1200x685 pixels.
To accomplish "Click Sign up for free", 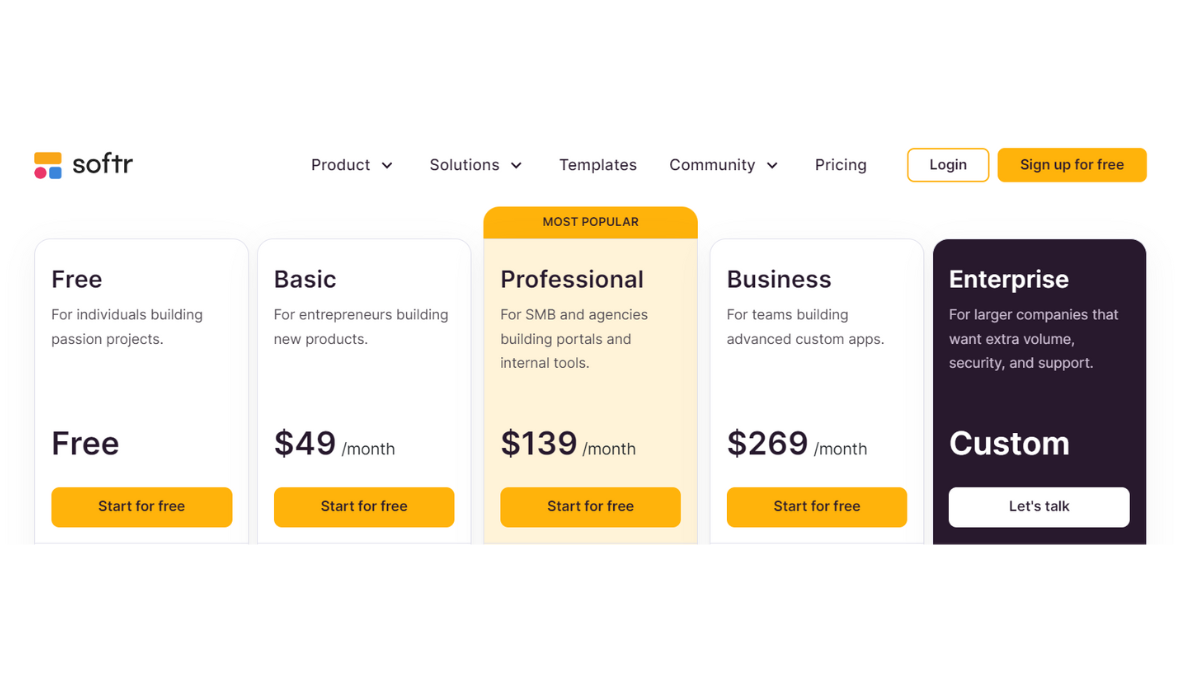I will click(1072, 164).
